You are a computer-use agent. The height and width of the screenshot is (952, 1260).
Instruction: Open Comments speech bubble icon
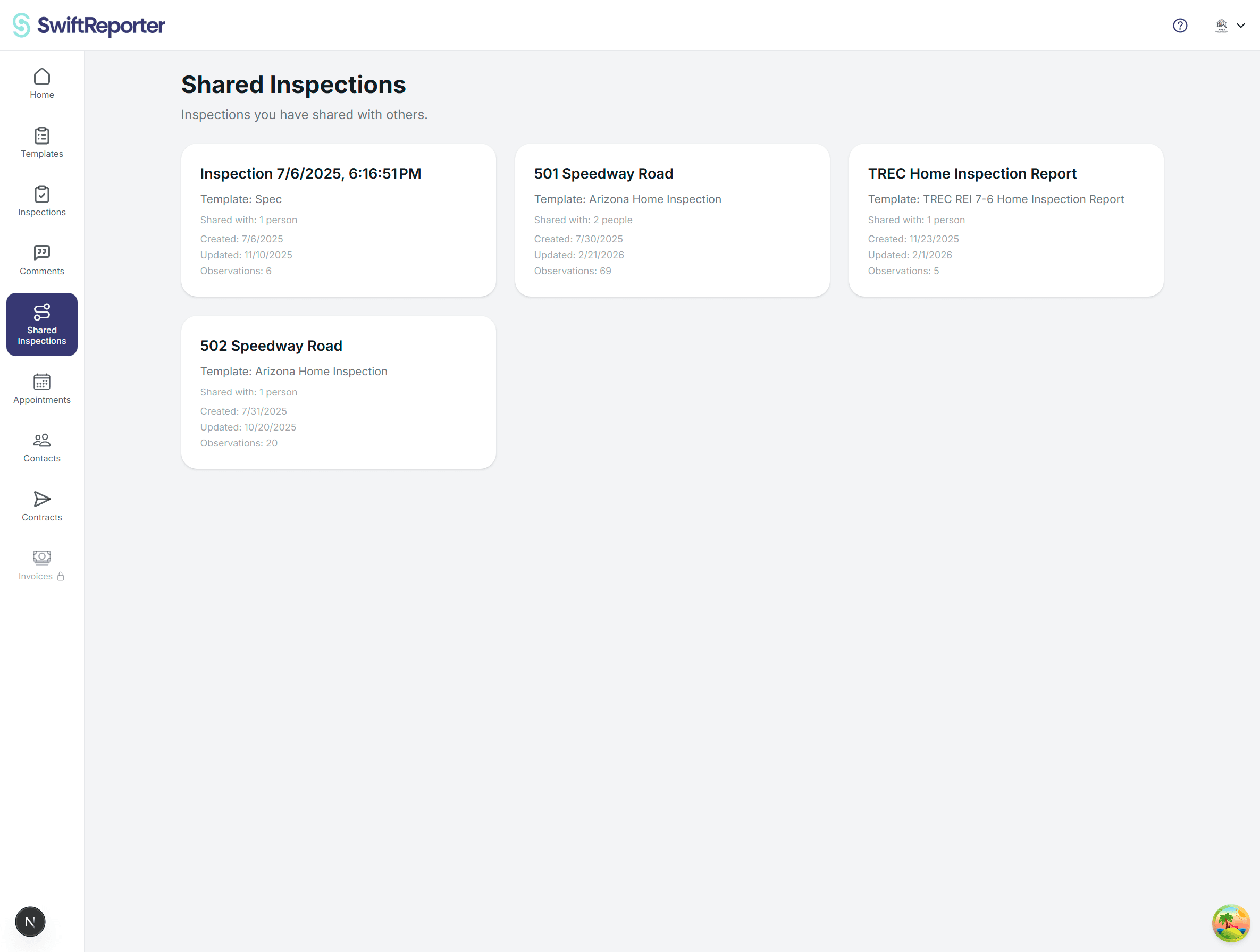(42, 253)
